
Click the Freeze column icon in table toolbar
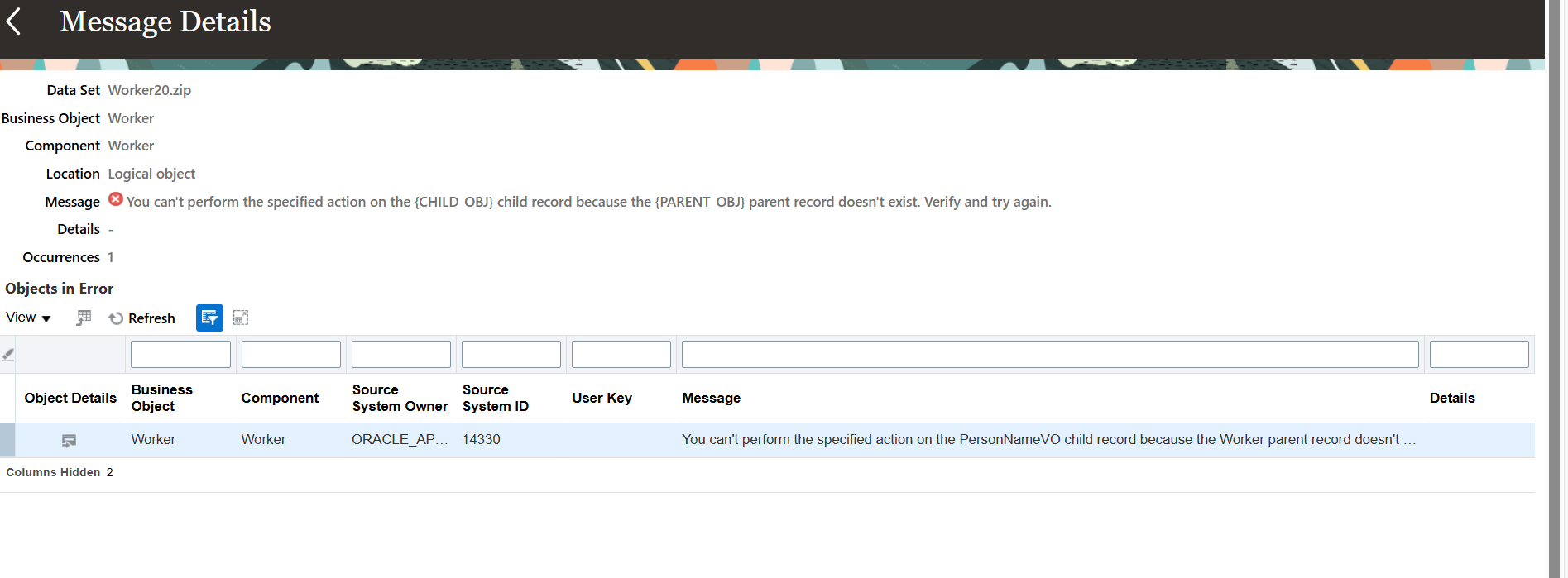click(84, 318)
